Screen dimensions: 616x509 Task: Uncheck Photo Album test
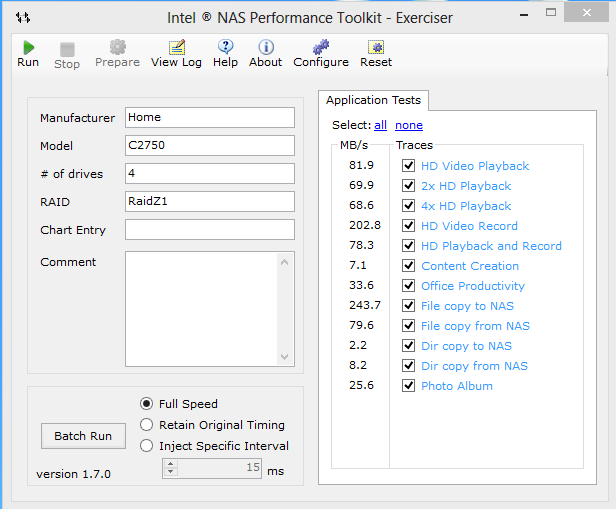coord(409,386)
